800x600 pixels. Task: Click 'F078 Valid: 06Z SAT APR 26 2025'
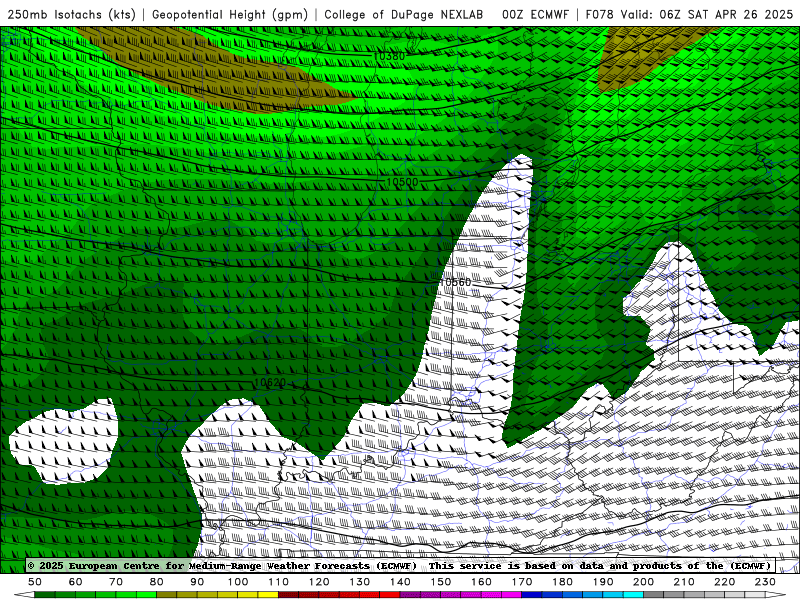tap(689, 14)
